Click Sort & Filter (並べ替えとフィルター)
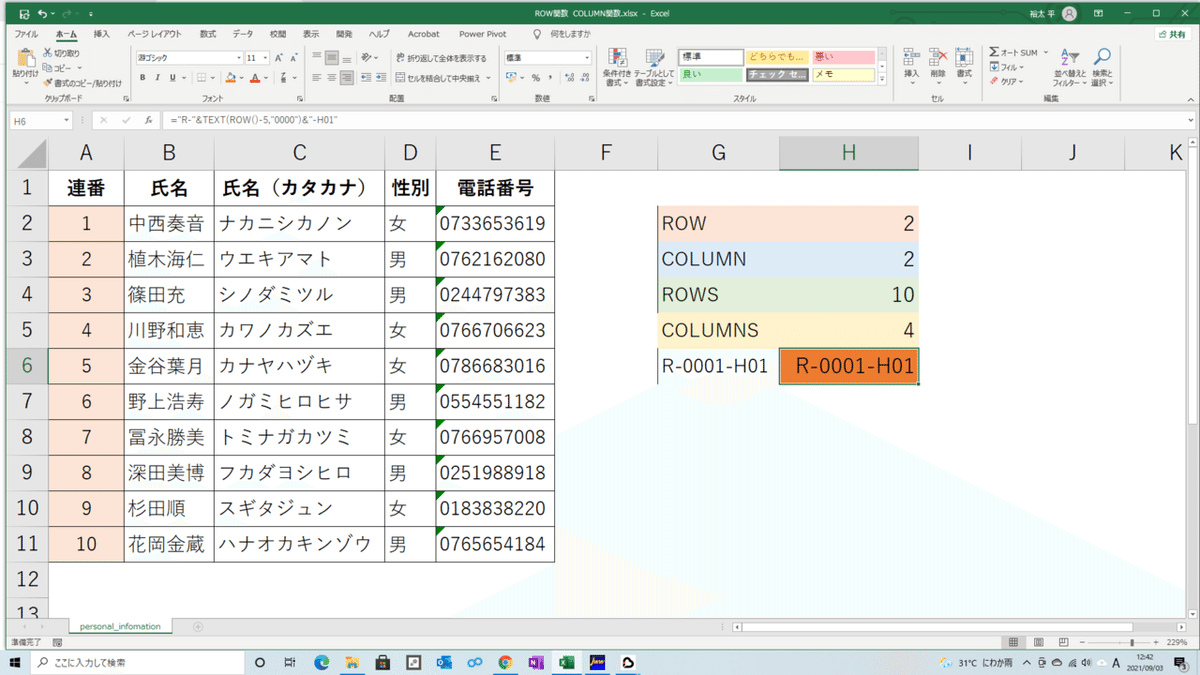Viewport: 1200px width, 675px height. [1069, 67]
